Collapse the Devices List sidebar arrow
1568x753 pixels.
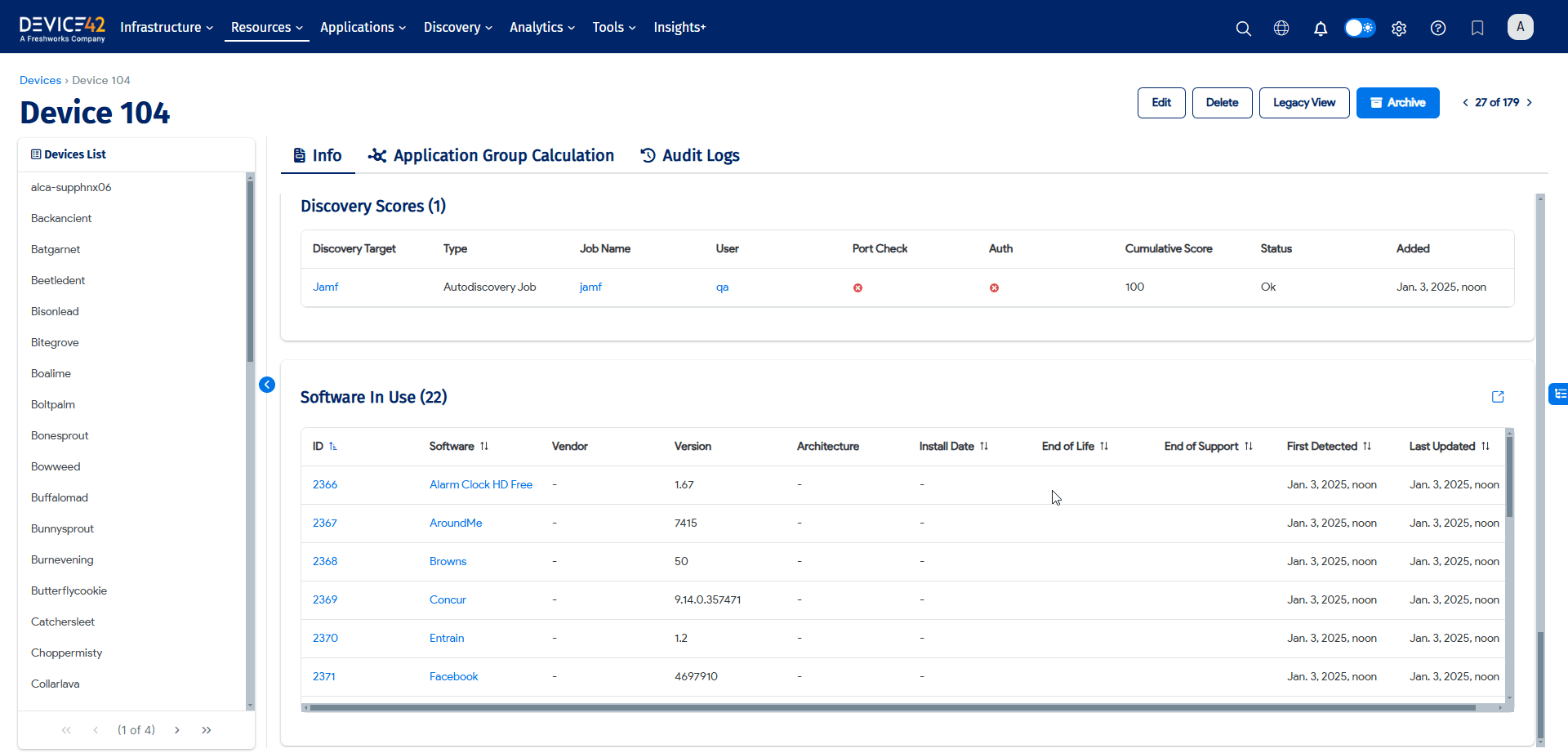click(267, 385)
